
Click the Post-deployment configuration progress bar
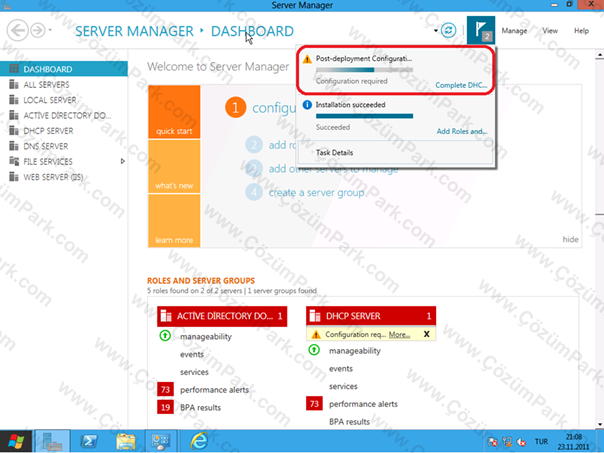(x=364, y=70)
